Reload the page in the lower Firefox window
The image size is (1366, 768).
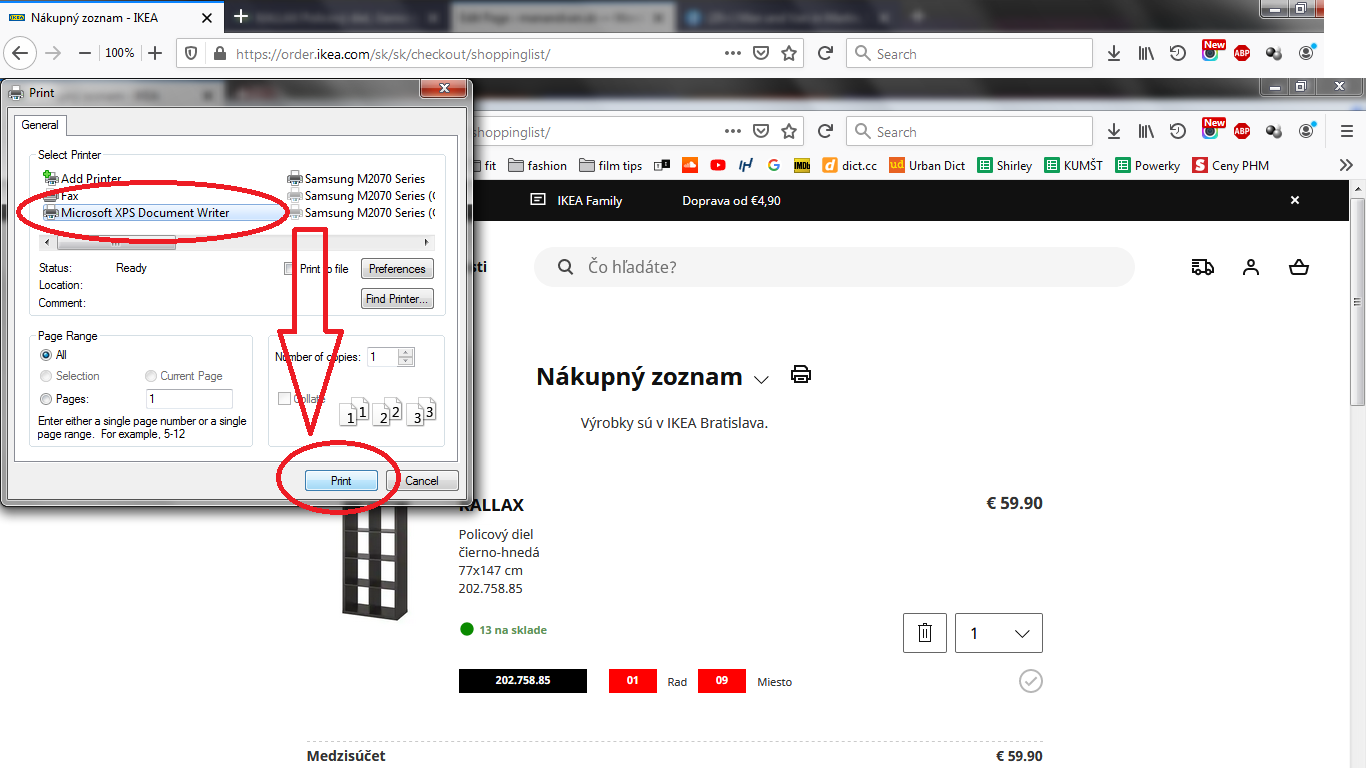[825, 131]
